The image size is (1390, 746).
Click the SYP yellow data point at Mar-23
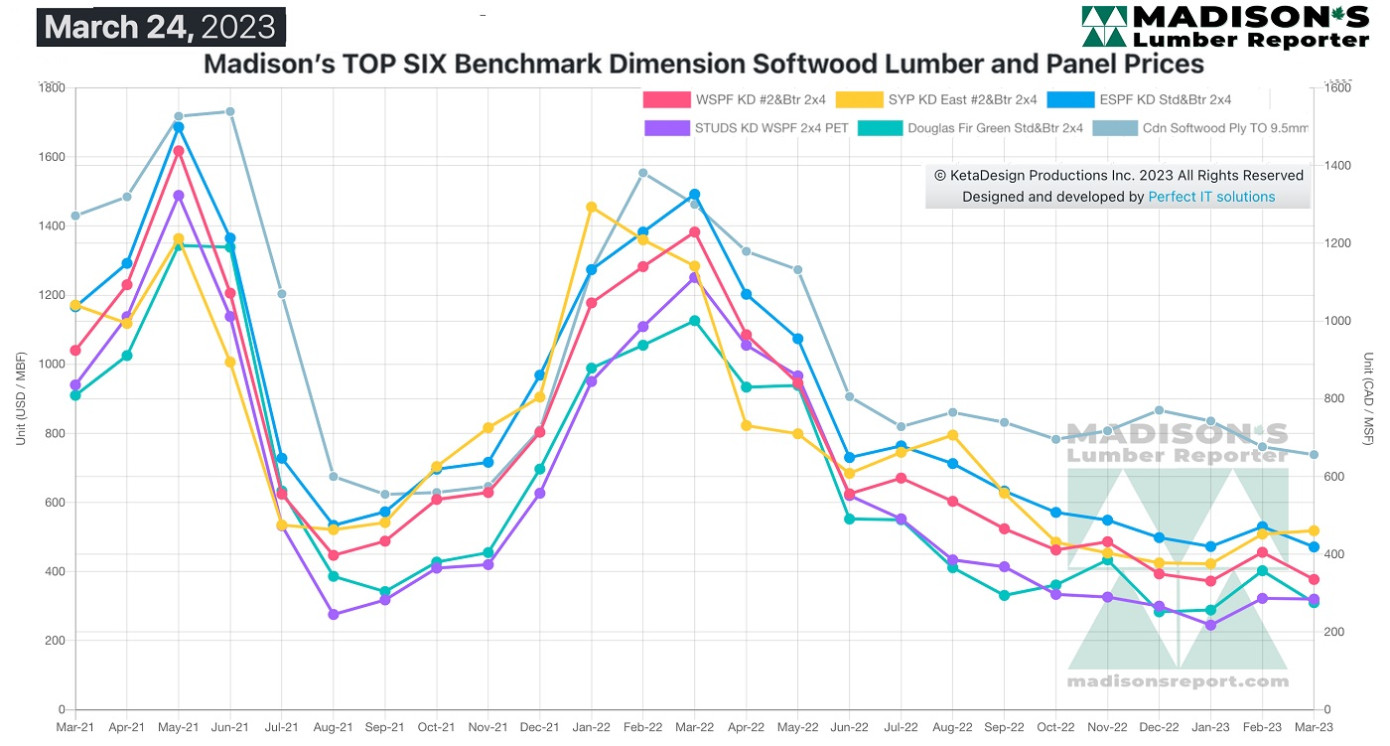pyautogui.click(x=1314, y=531)
